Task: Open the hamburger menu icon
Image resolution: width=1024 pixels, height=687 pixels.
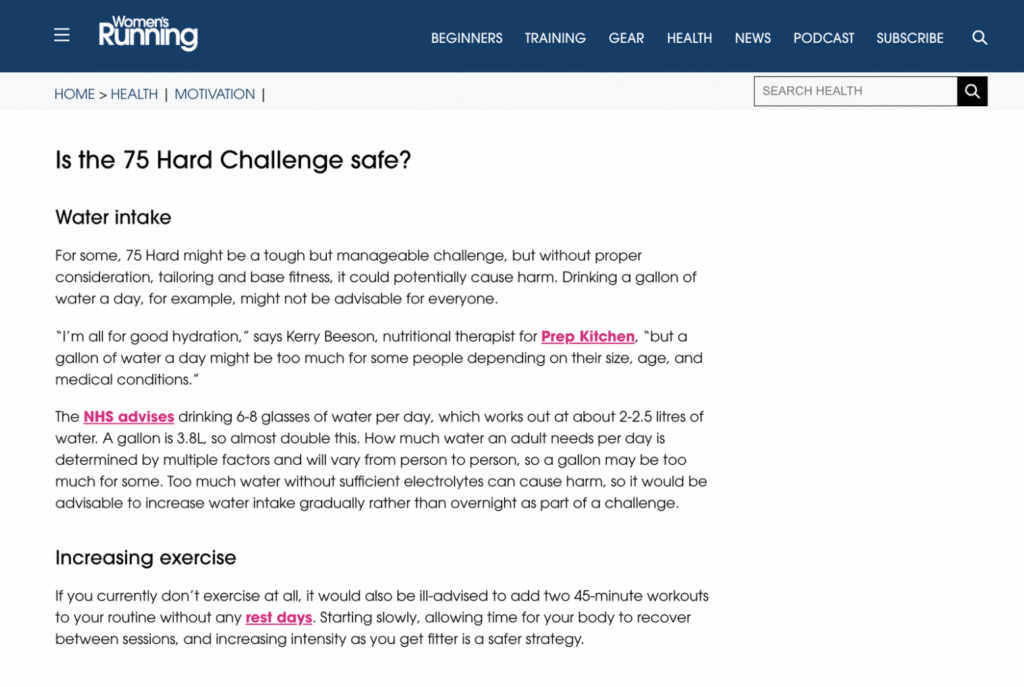Action: tap(62, 36)
